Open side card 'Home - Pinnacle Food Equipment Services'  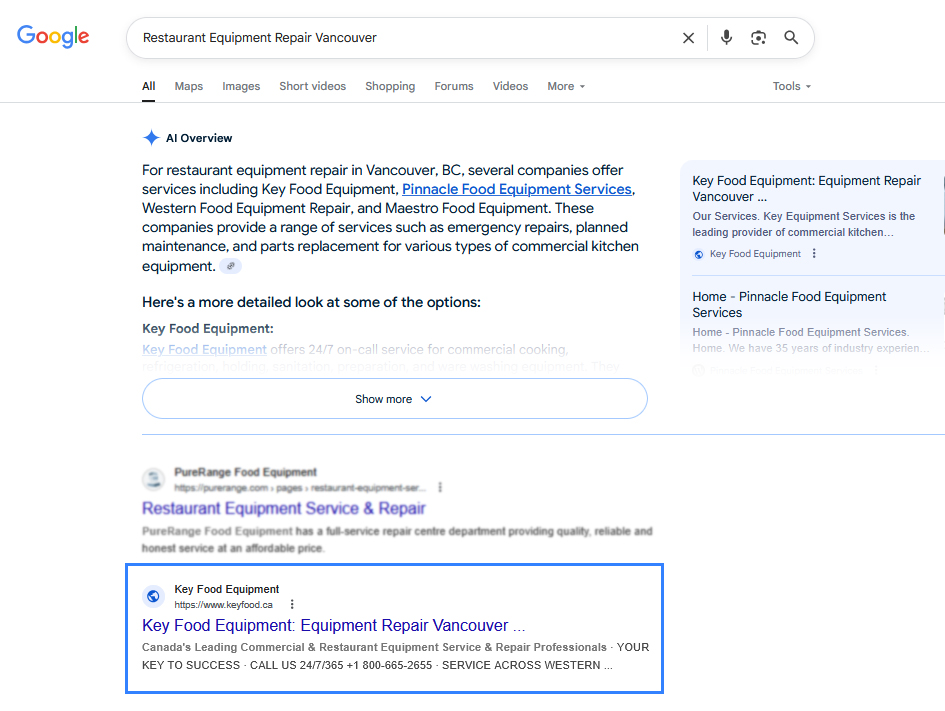tap(789, 304)
